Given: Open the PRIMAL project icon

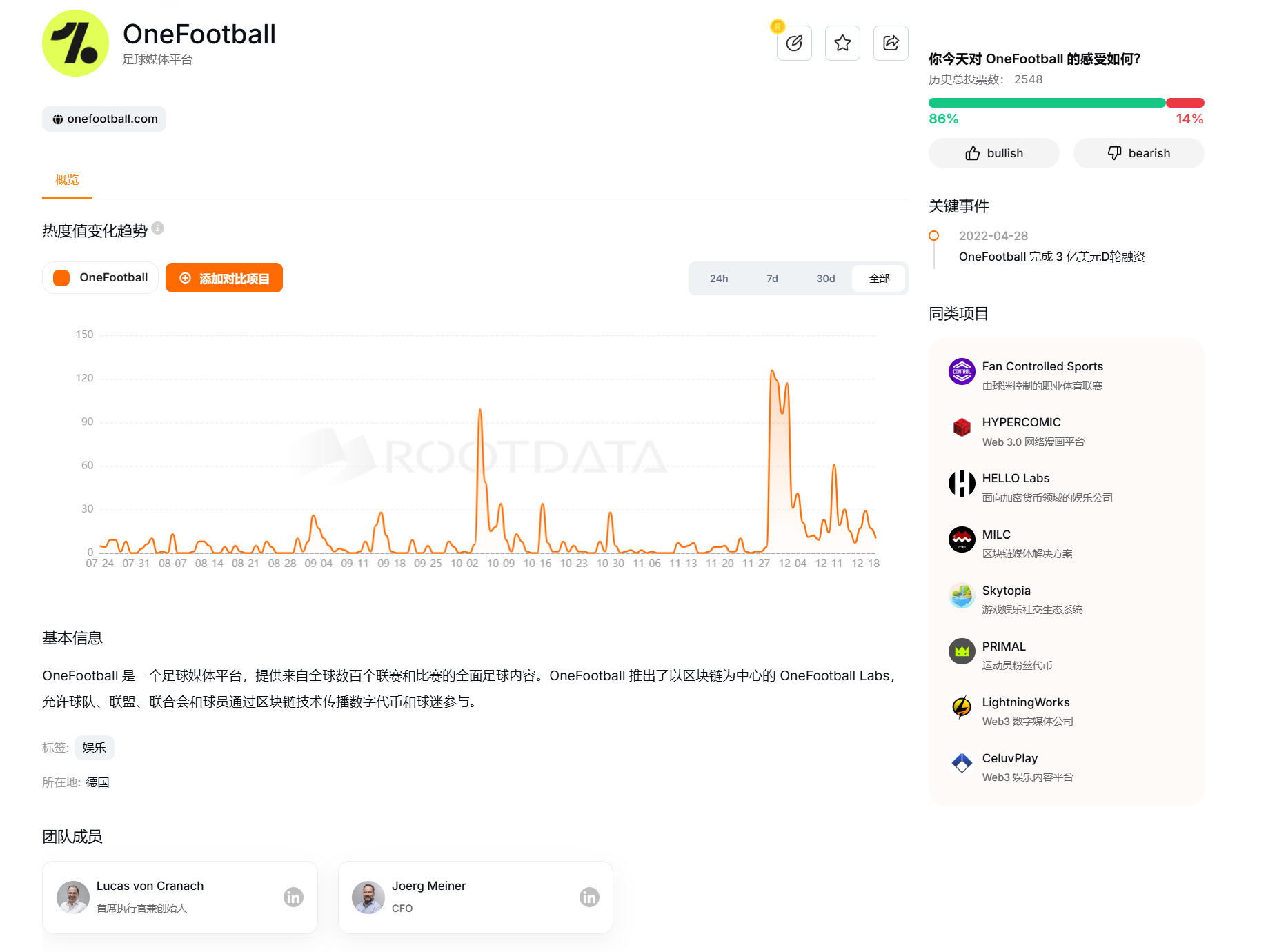Looking at the screenshot, I should tap(962, 651).
